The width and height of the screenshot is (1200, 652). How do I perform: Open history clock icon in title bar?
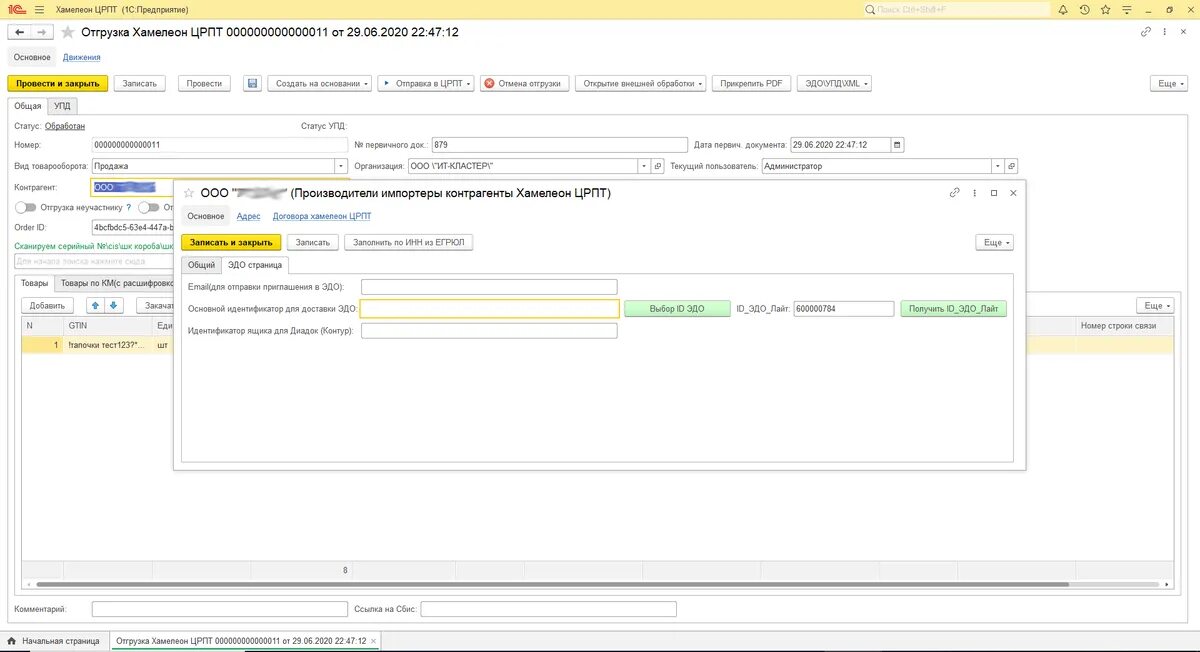[x=1085, y=9]
